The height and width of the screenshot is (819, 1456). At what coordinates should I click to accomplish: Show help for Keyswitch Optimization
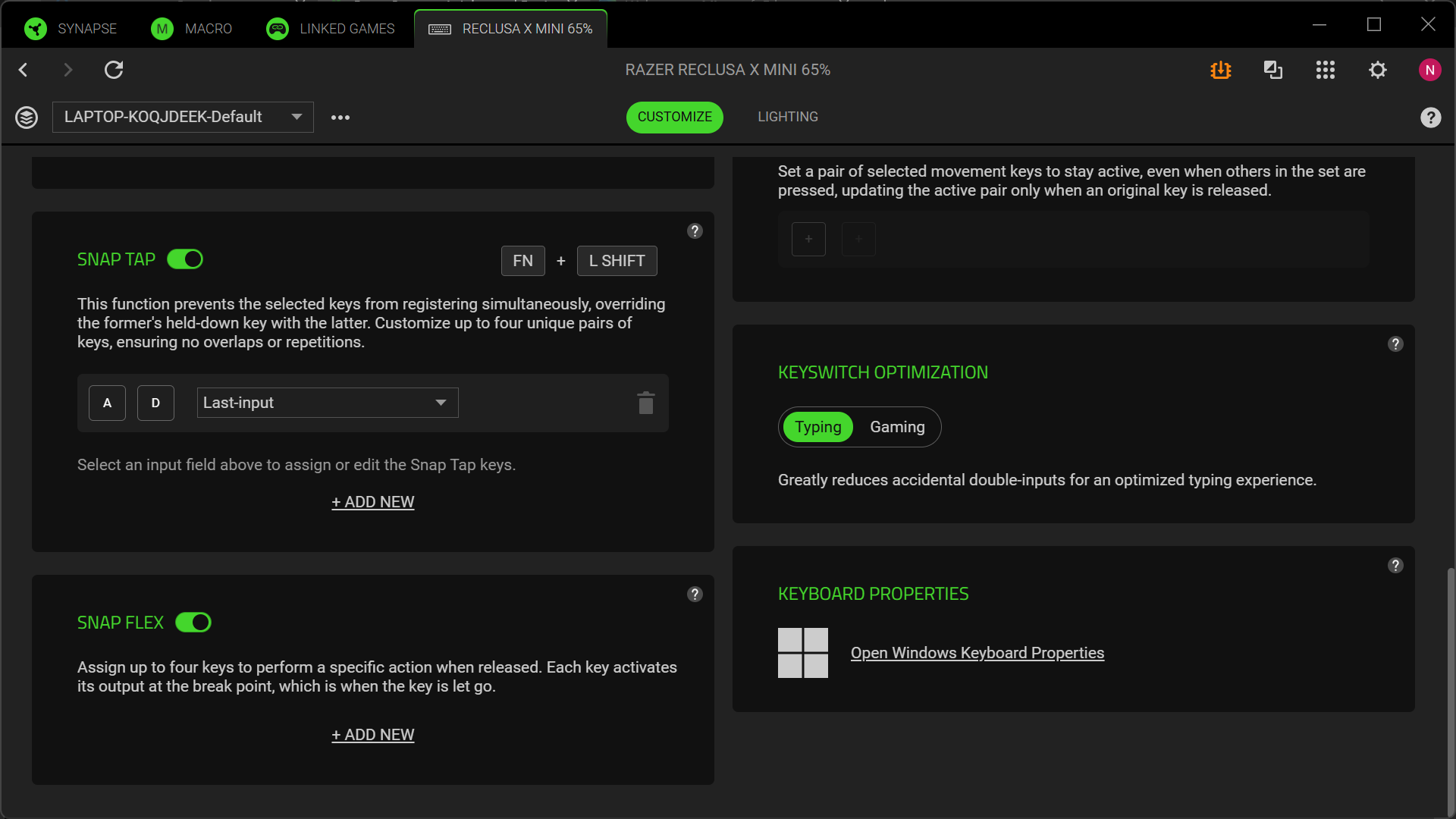click(x=1395, y=344)
